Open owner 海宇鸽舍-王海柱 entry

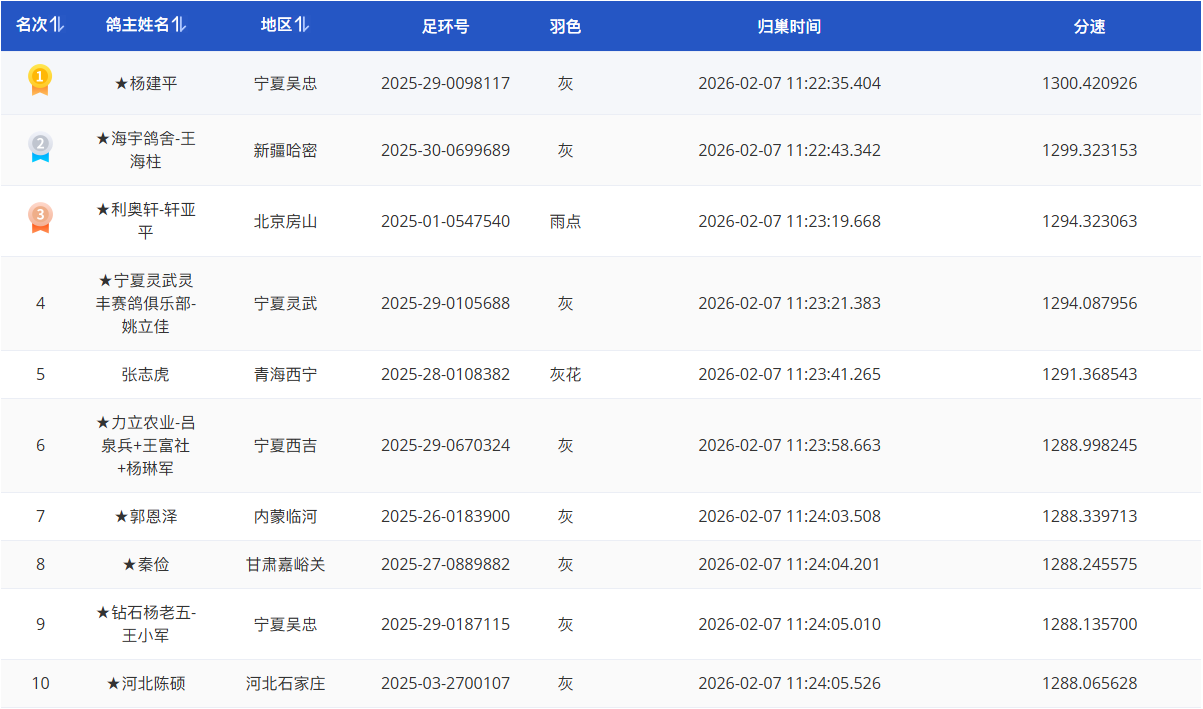pos(146,150)
